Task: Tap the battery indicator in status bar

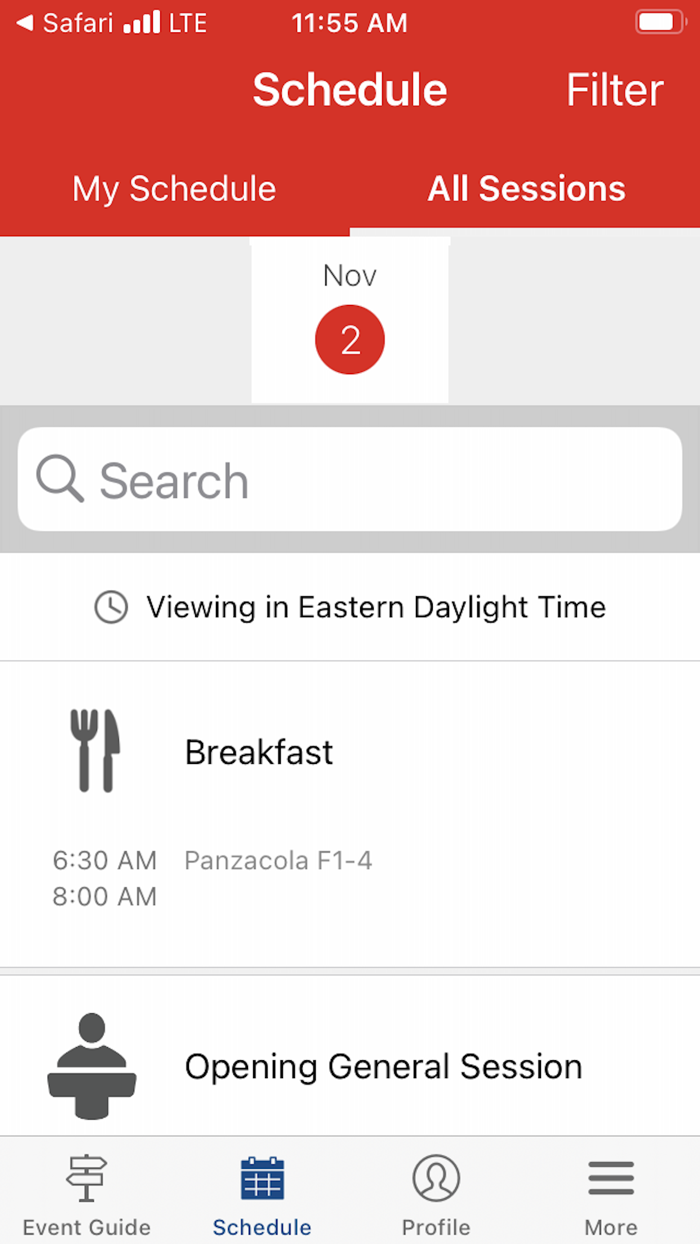Action: tap(660, 23)
